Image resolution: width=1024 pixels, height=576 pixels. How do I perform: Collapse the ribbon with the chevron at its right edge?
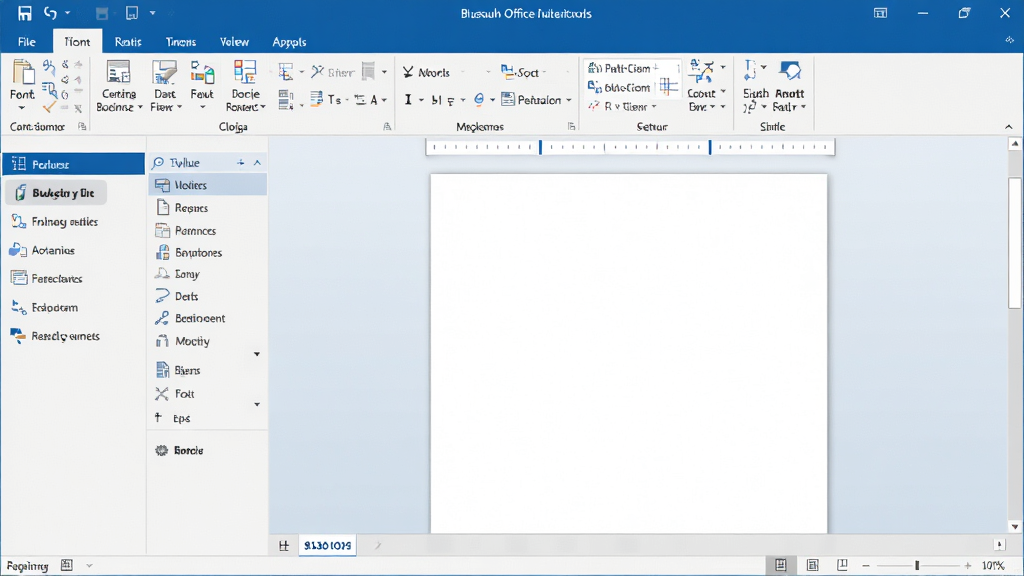1008,127
